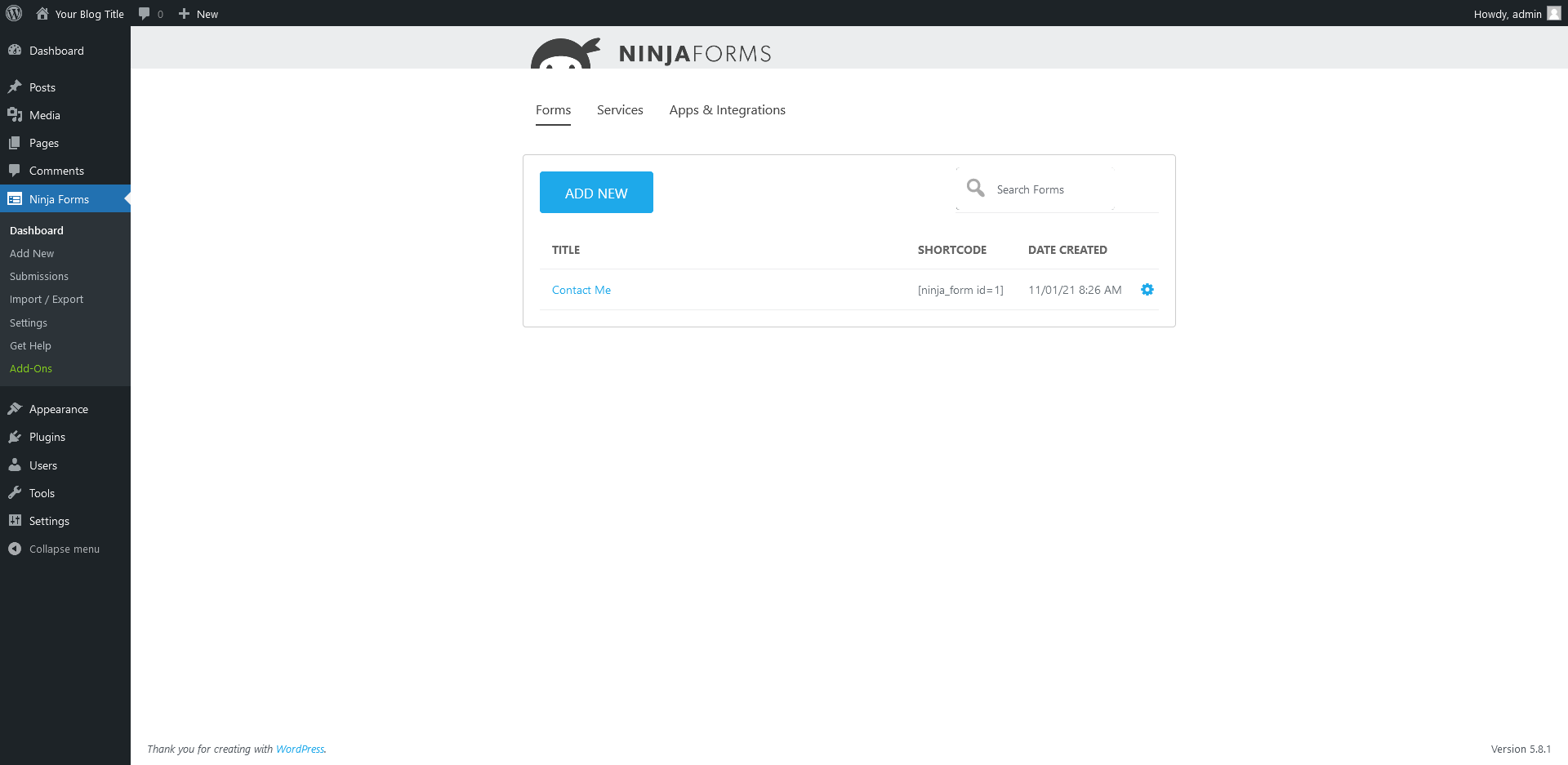1568x765 pixels.
Task: Click the New label in admin bar
Action: [x=207, y=14]
